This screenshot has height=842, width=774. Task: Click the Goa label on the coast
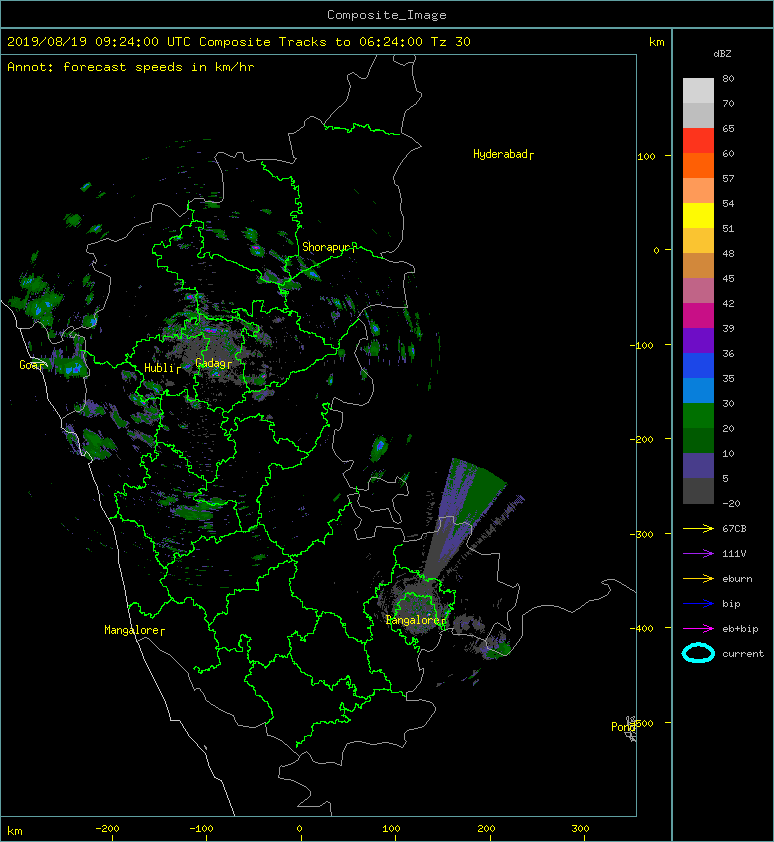pos(30,365)
